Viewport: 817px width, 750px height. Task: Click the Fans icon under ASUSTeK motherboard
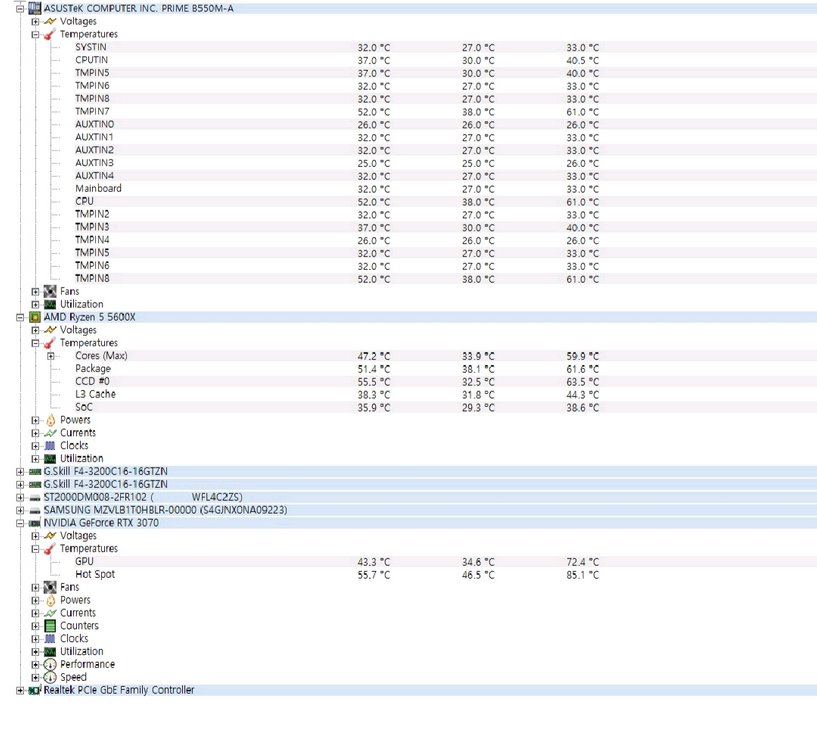click(50, 291)
